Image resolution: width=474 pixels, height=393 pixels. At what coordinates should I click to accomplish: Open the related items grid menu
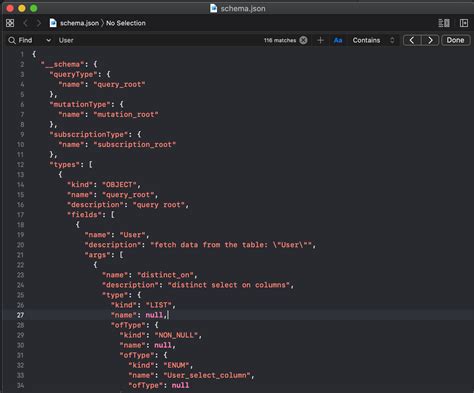click(10, 23)
